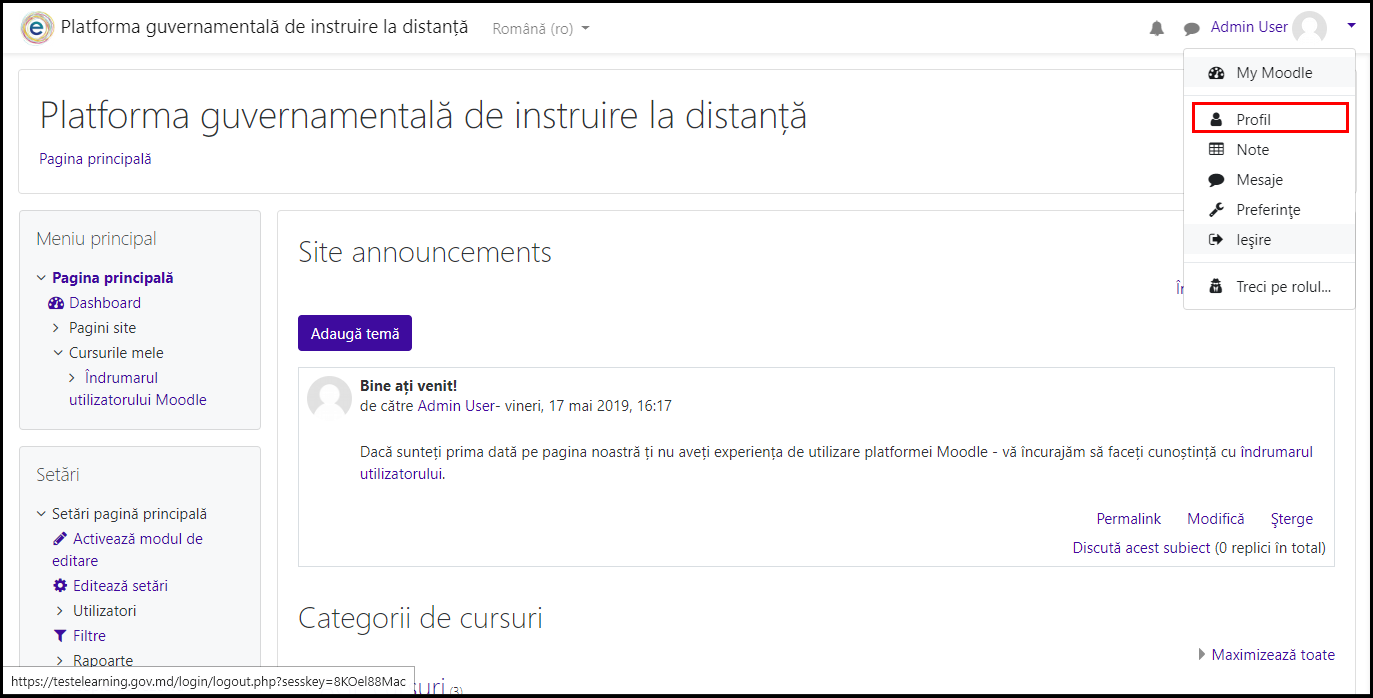
Task: Open Editează setări link
Action: click(120, 586)
